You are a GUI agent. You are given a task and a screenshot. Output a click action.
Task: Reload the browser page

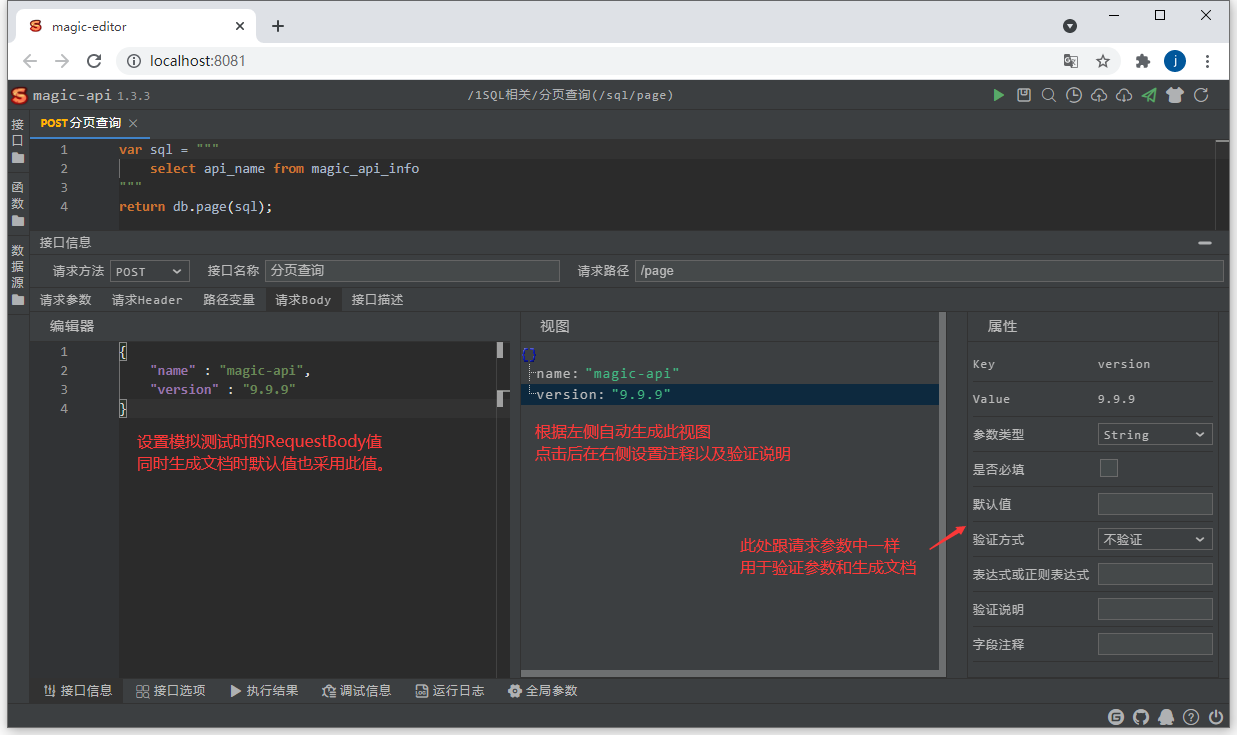[94, 61]
